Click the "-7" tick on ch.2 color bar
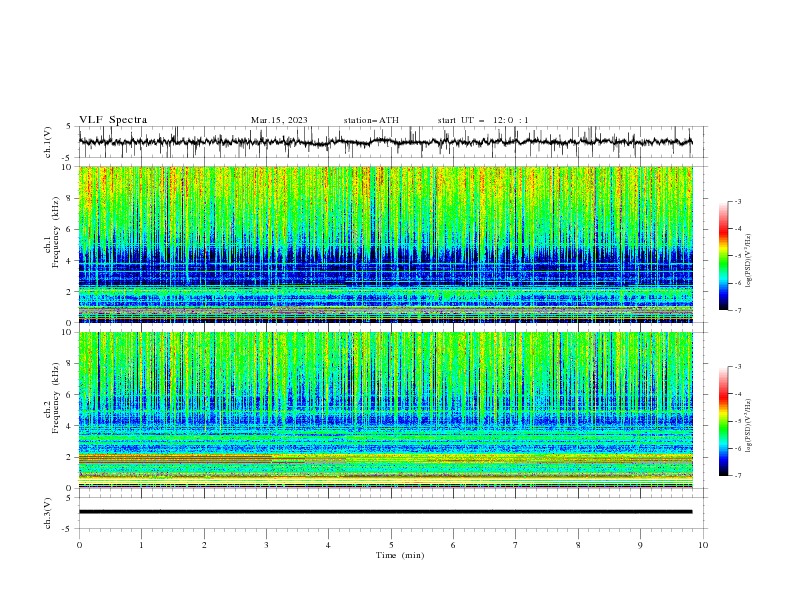This screenshot has height=612, width=792. 737,476
